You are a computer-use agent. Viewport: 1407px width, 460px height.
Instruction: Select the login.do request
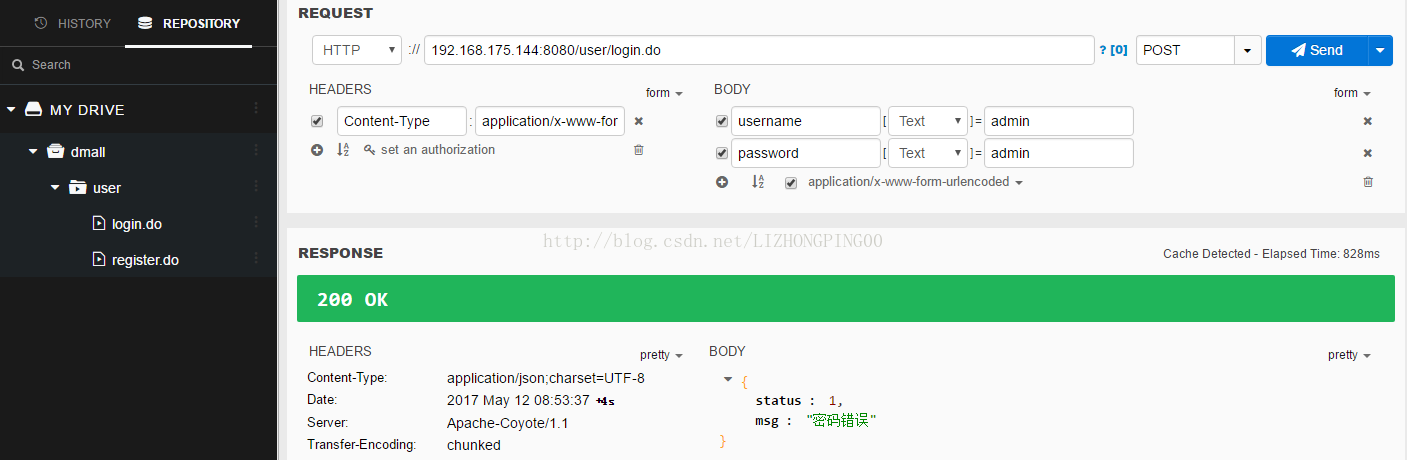tap(138, 223)
